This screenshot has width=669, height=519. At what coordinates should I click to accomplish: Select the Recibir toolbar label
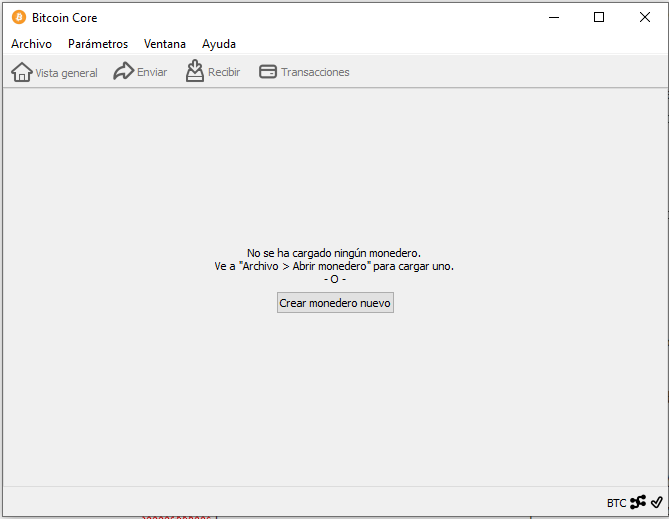[224, 72]
